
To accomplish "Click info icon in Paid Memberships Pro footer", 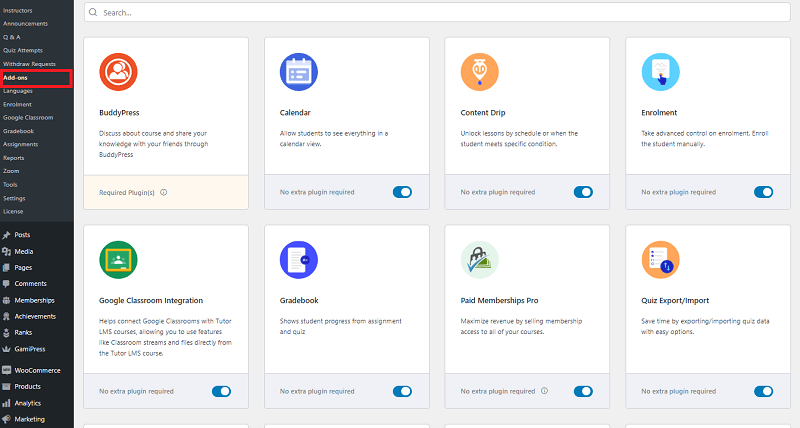I will pyautogui.click(x=544, y=391).
